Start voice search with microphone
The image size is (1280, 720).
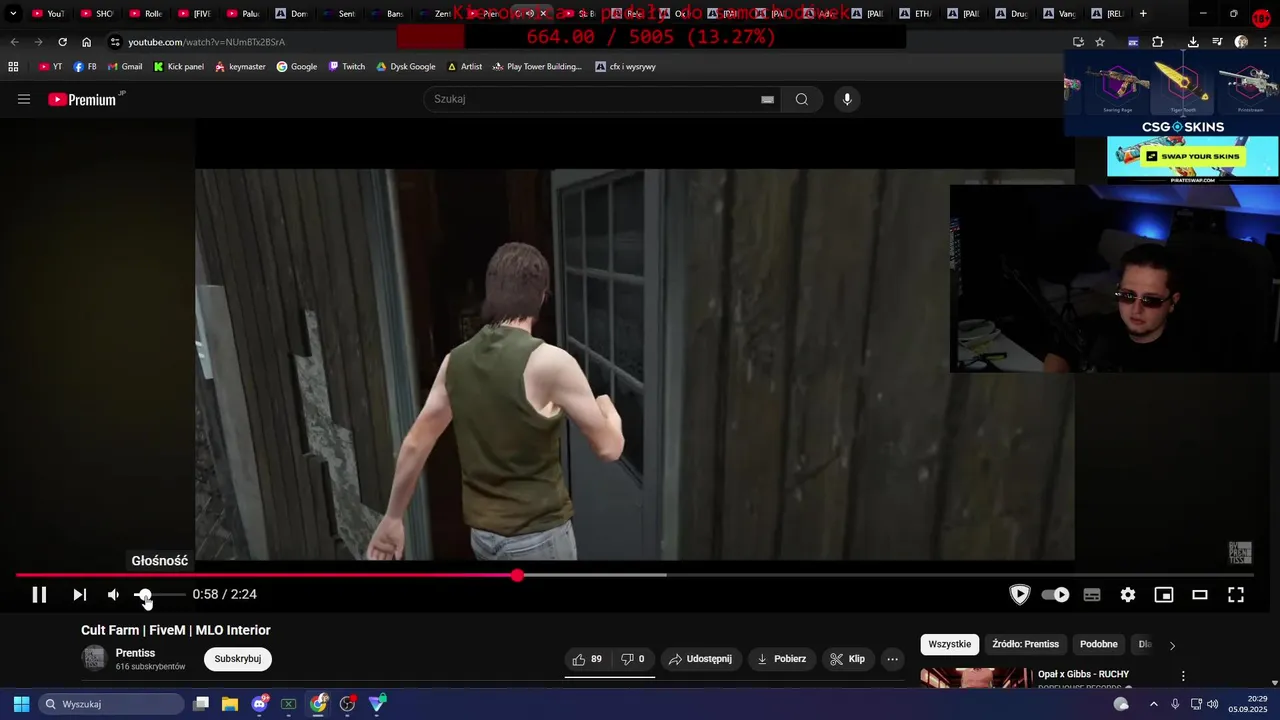(x=847, y=99)
